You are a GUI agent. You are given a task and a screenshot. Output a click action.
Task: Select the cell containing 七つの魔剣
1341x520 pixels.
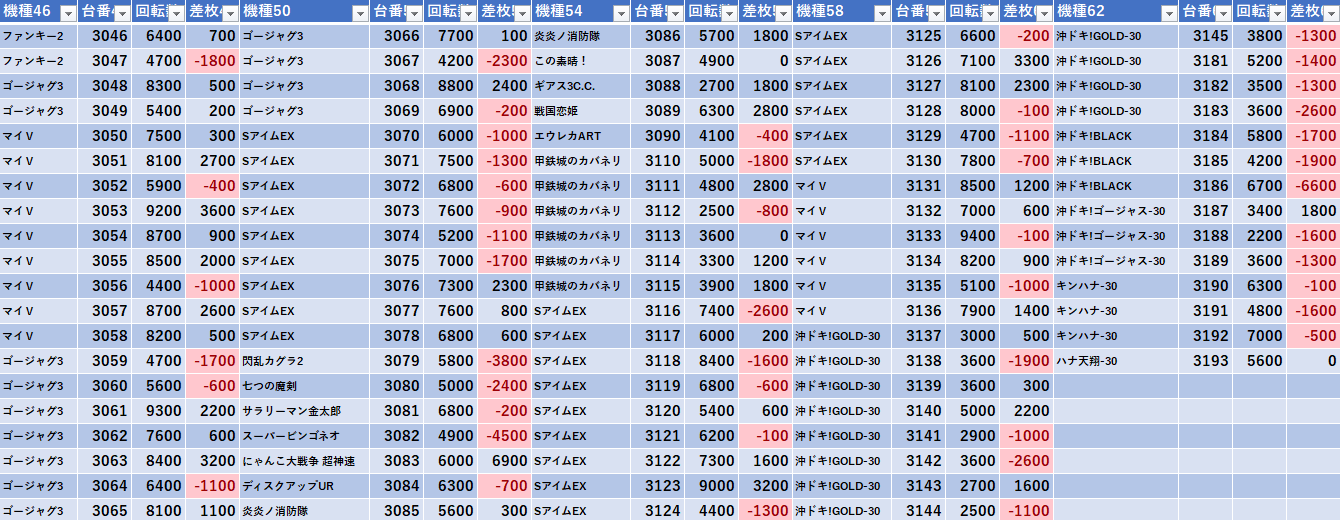pyautogui.click(x=304, y=386)
